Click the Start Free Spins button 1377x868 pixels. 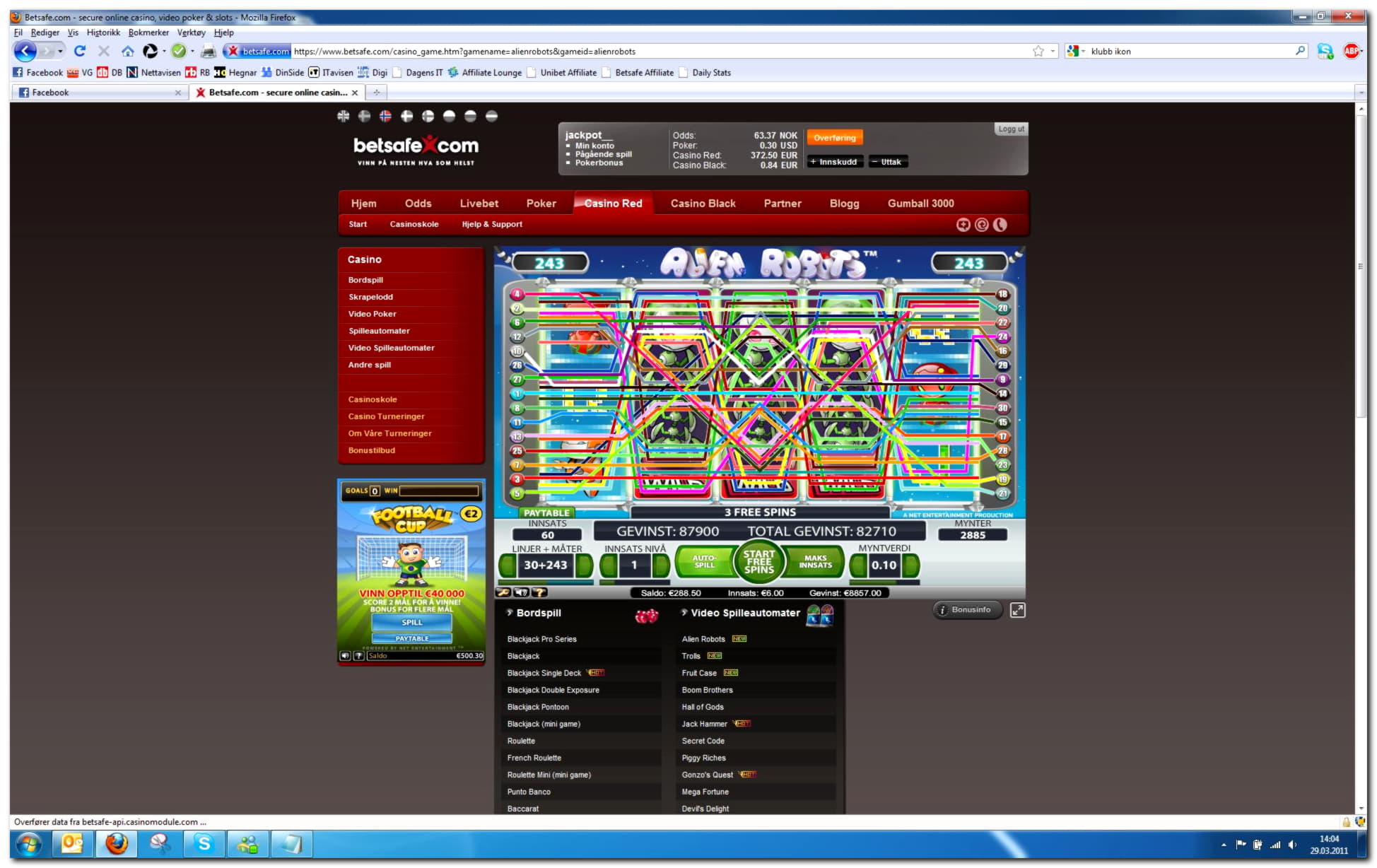click(758, 561)
